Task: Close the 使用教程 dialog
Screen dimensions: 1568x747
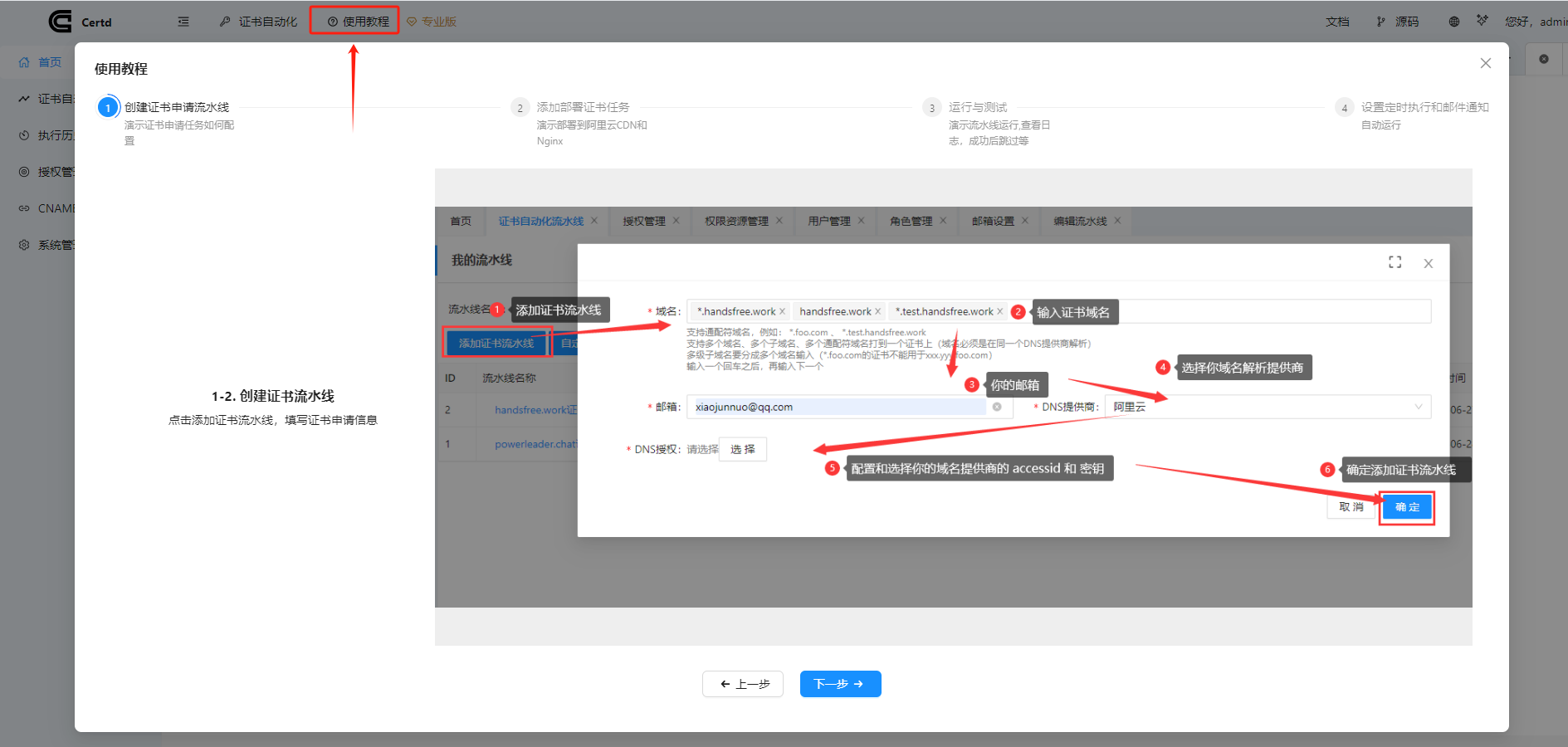Action: 1485,63
